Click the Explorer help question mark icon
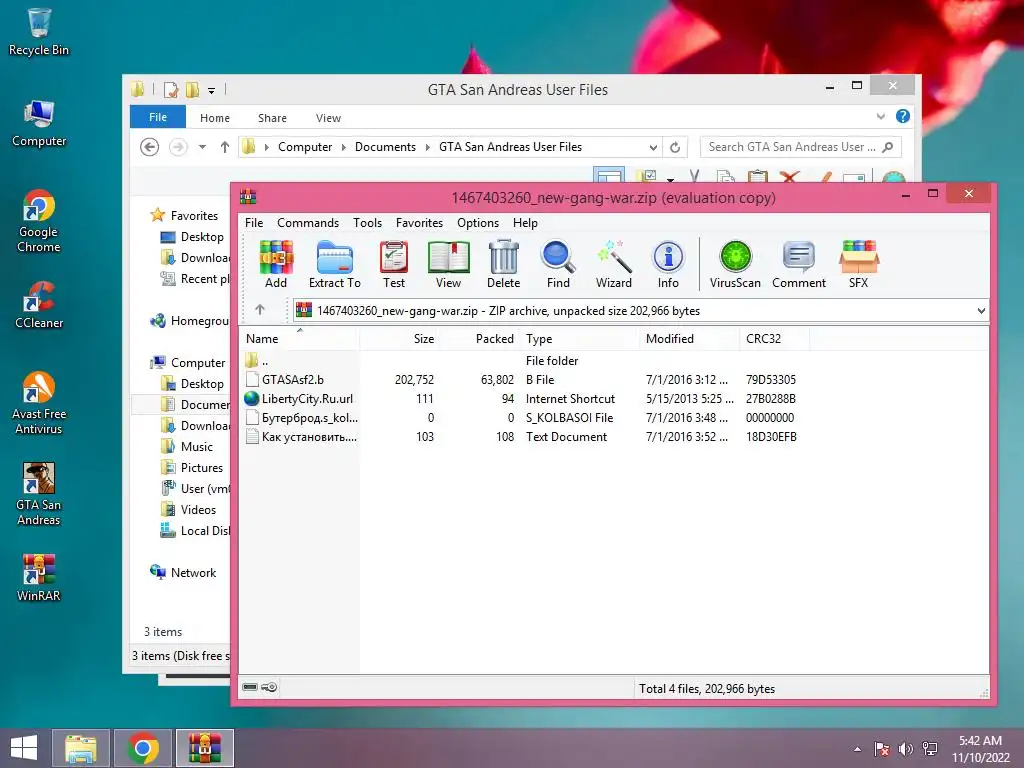 tap(903, 116)
